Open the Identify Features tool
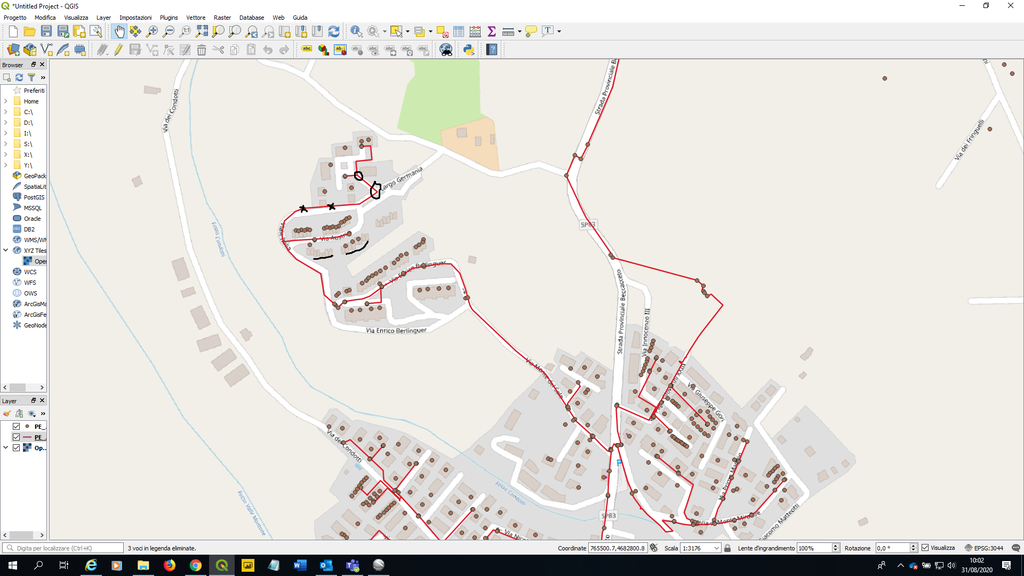Viewport: 1024px width, 576px height. tap(356, 32)
